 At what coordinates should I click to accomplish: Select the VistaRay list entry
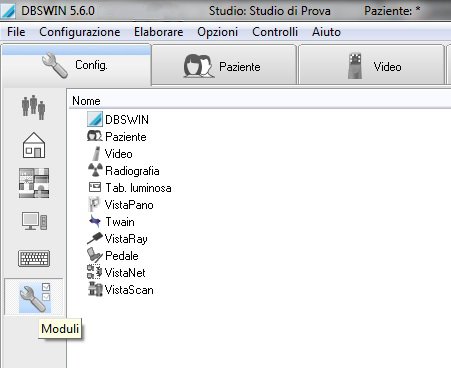[x=117, y=239]
